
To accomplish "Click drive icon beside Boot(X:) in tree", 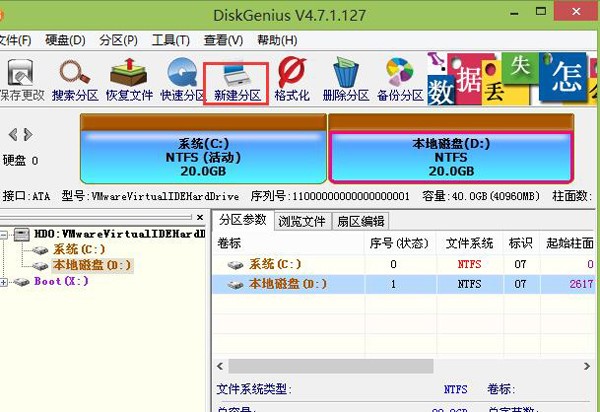I will click(21, 282).
